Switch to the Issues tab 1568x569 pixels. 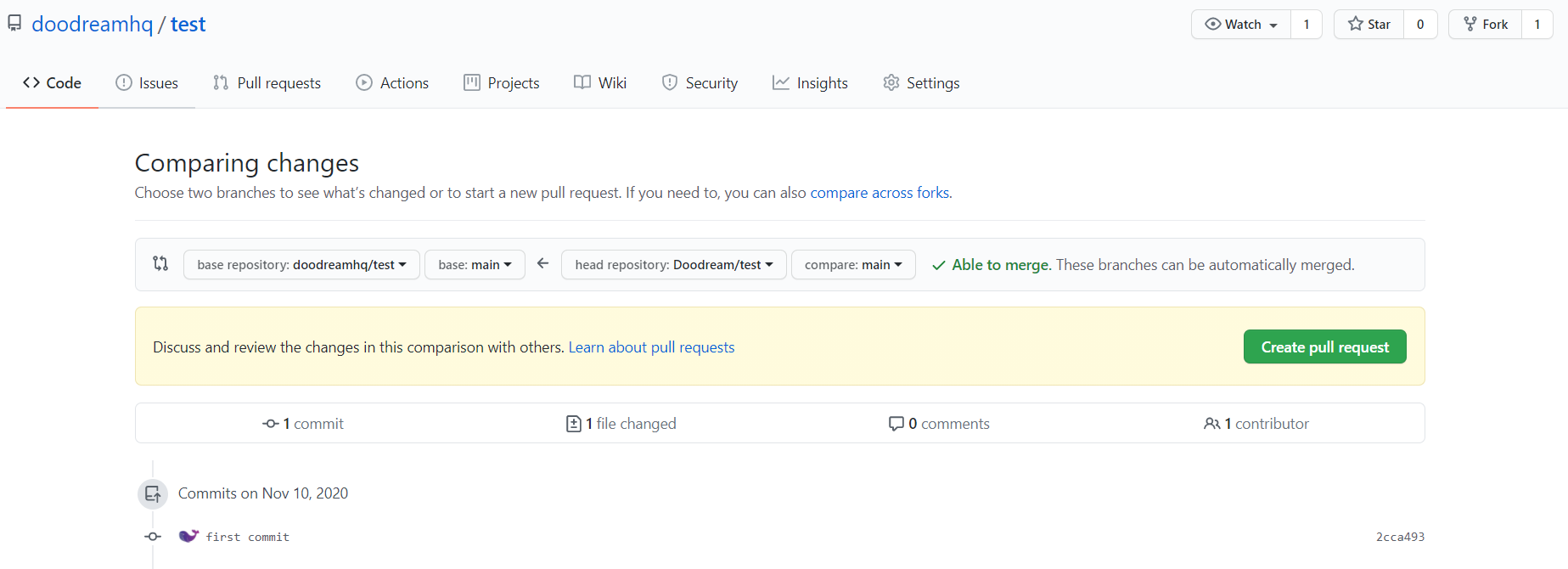point(147,83)
